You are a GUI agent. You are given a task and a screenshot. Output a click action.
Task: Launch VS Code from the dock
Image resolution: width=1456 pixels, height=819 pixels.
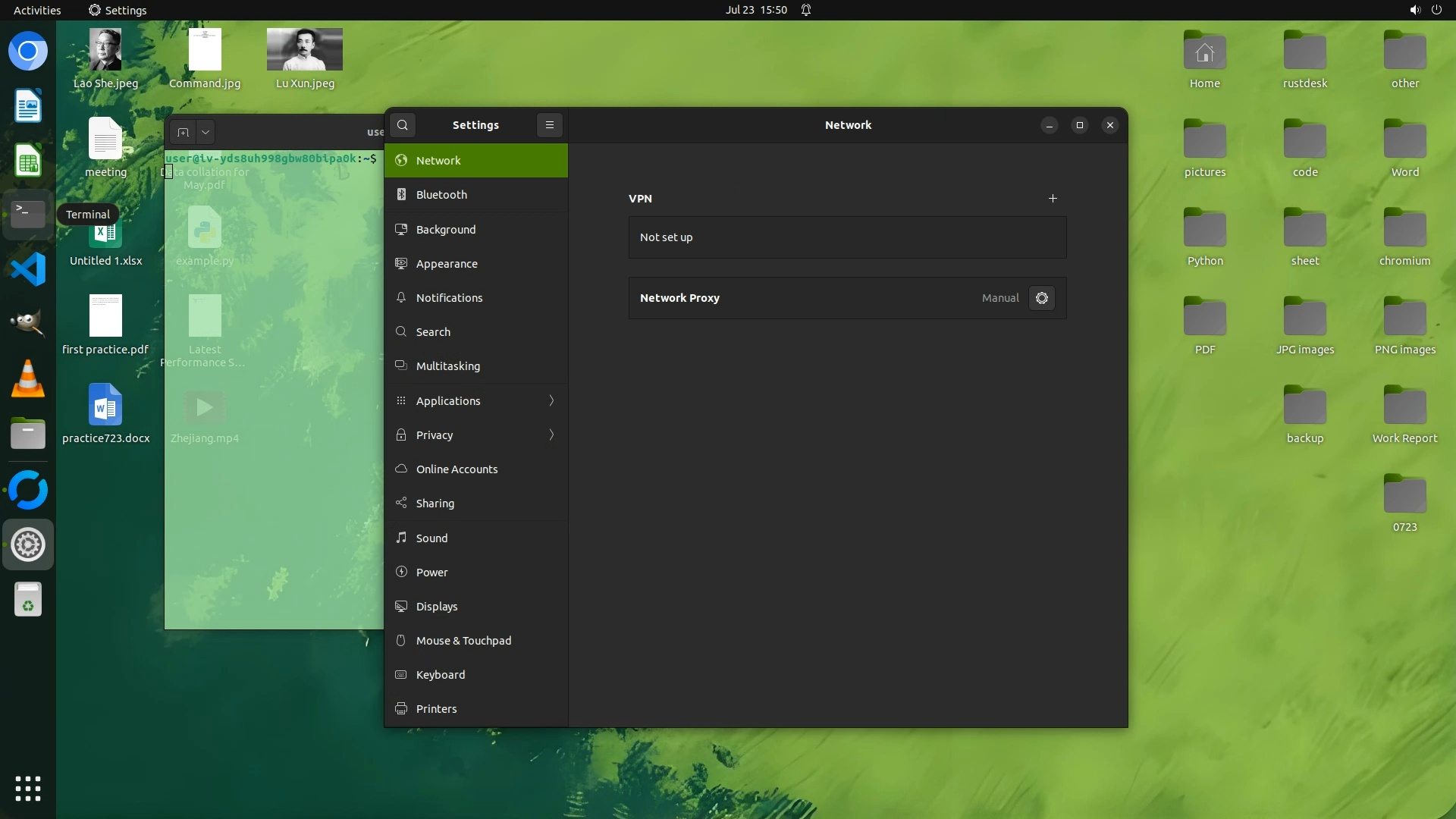28,270
